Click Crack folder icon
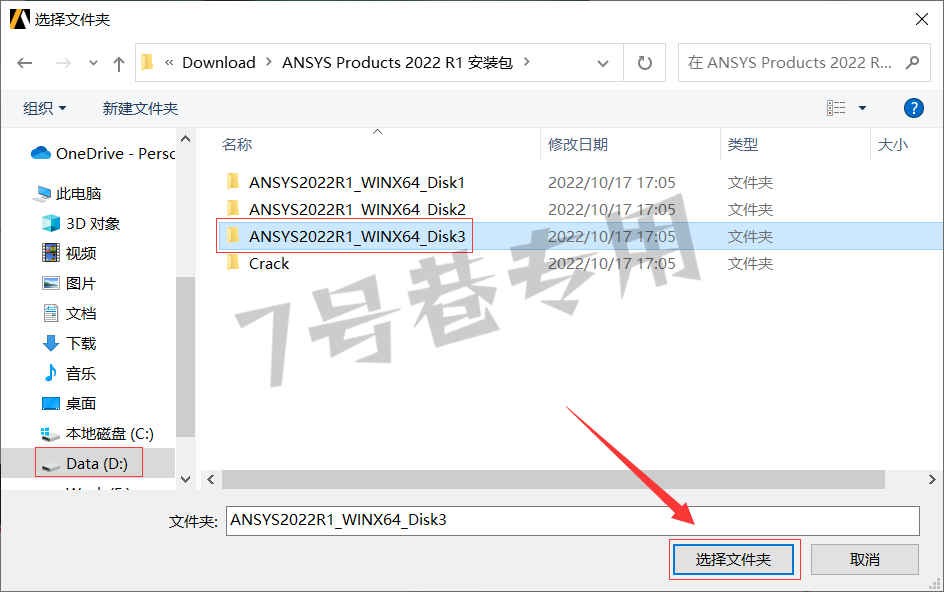The width and height of the screenshot is (944, 592). pyautogui.click(x=233, y=263)
